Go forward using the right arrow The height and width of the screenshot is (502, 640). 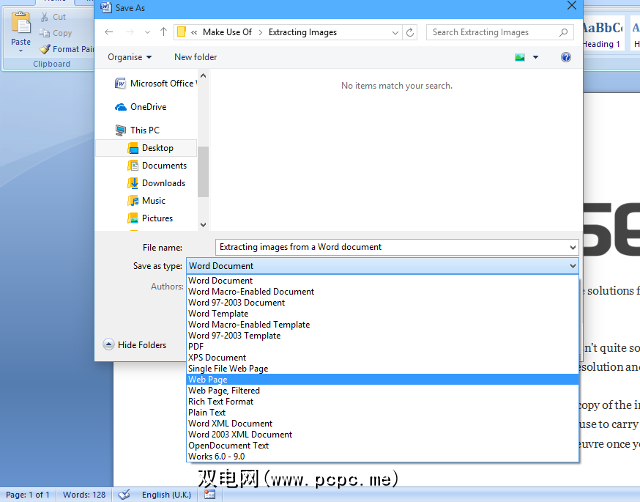coord(129,32)
